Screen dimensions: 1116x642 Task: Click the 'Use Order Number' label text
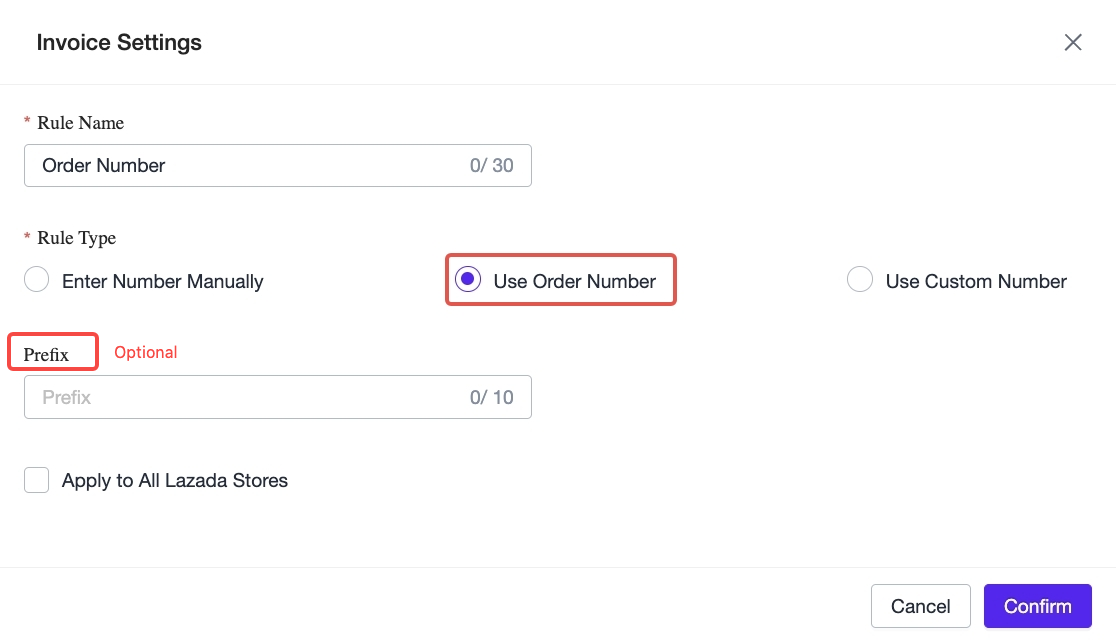[574, 282]
